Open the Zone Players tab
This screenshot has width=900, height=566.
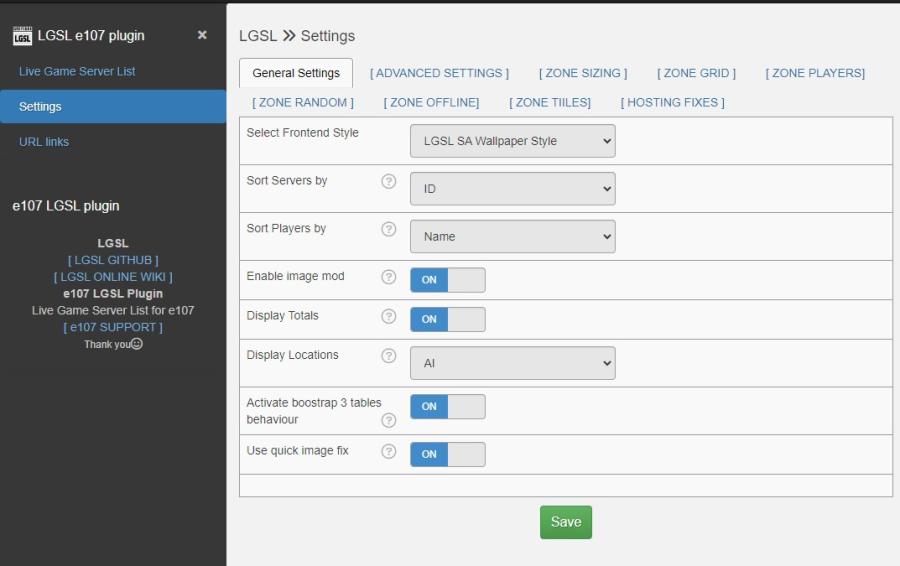815,73
